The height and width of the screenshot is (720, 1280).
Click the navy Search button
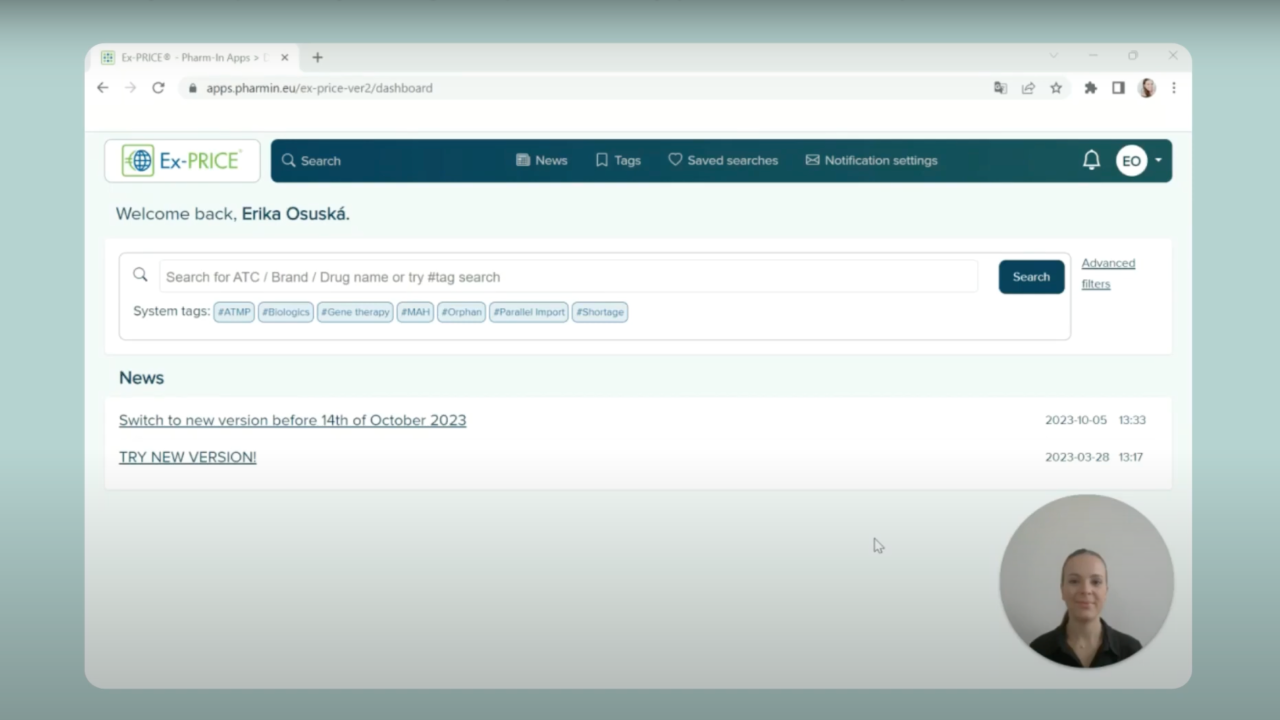coord(1031,277)
